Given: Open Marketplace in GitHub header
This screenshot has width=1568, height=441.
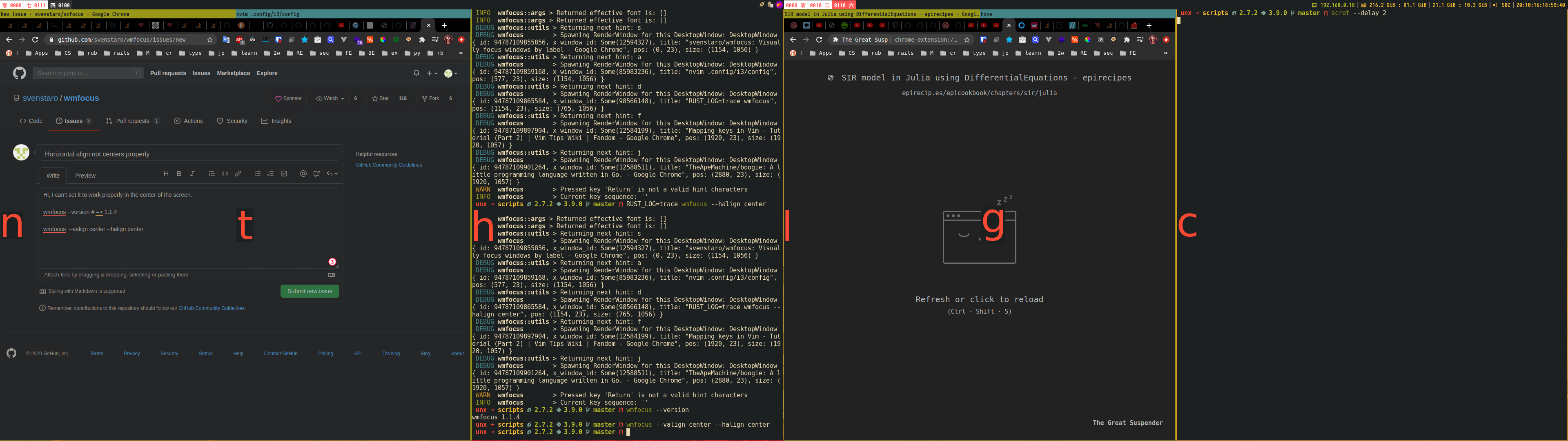Looking at the screenshot, I should click(233, 73).
